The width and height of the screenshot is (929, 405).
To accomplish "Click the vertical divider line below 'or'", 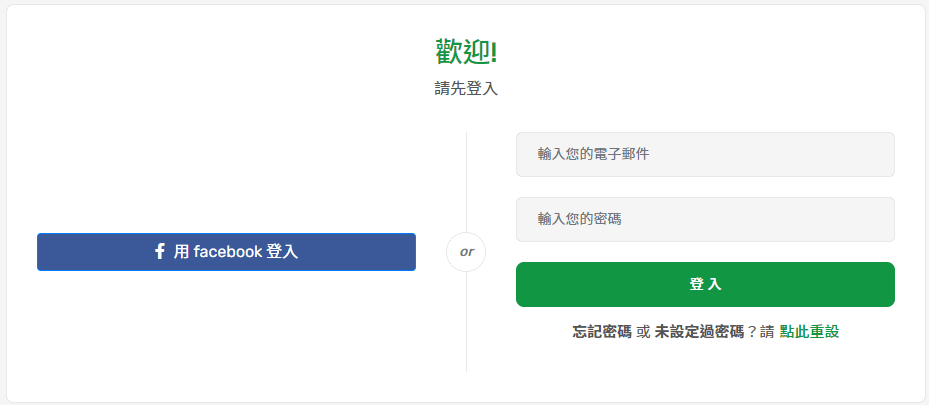I will [466, 320].
